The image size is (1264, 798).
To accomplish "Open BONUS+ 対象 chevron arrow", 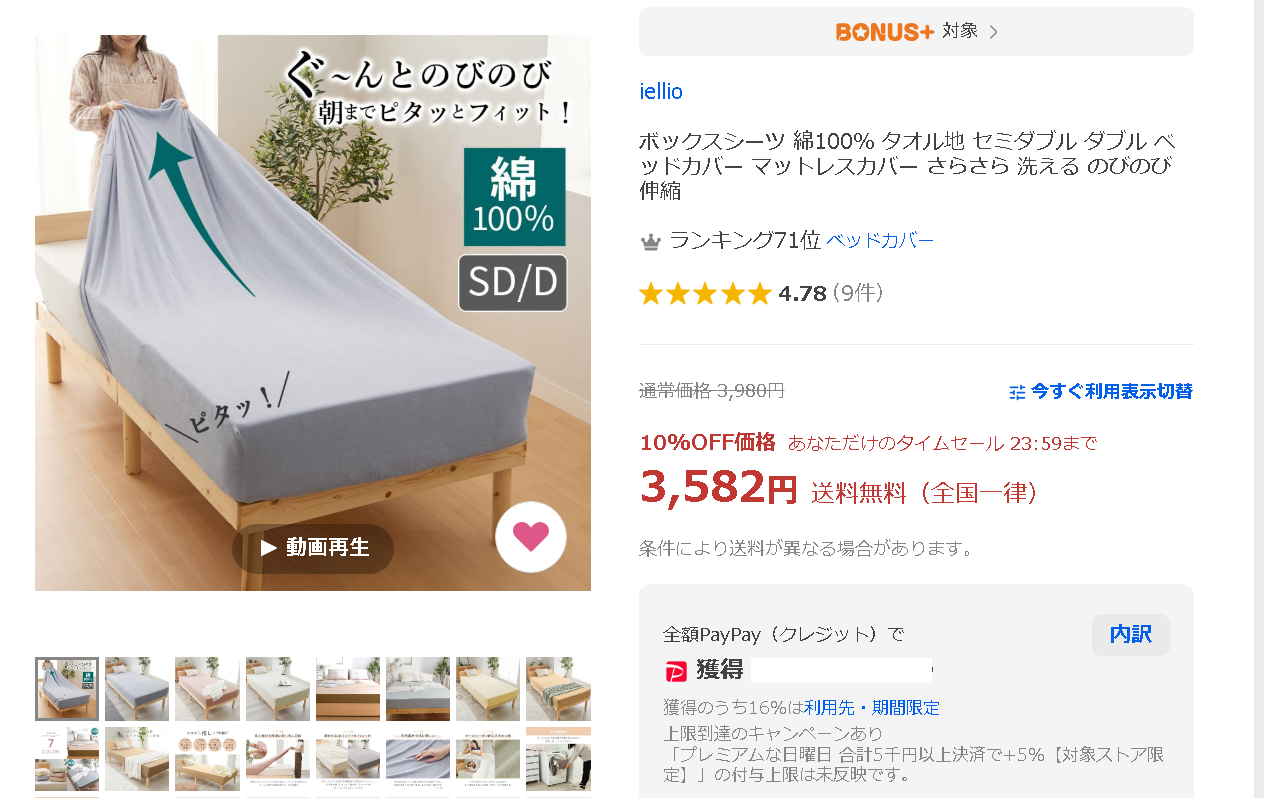I will [x=993, y=32].
